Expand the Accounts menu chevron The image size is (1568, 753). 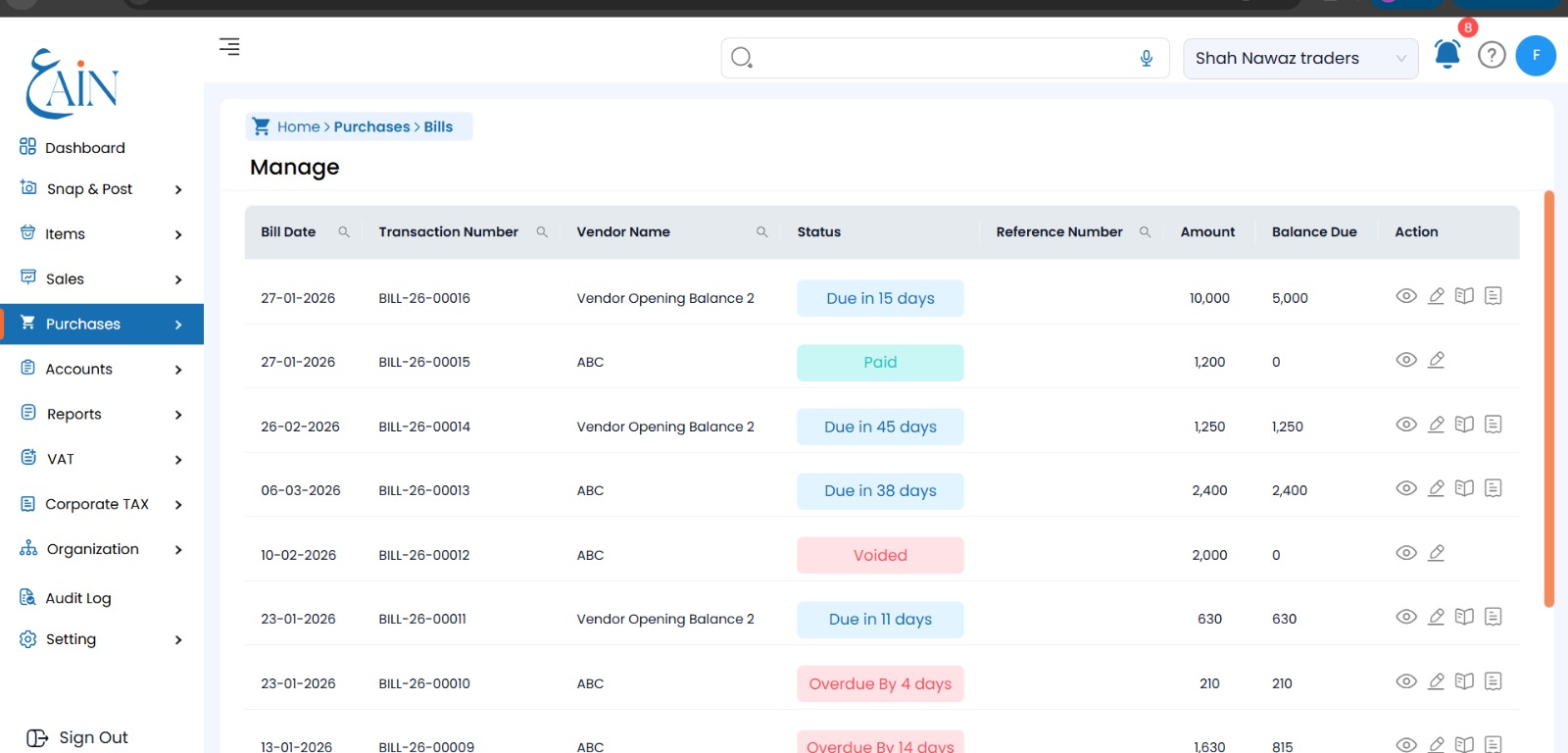pos(178,371)
